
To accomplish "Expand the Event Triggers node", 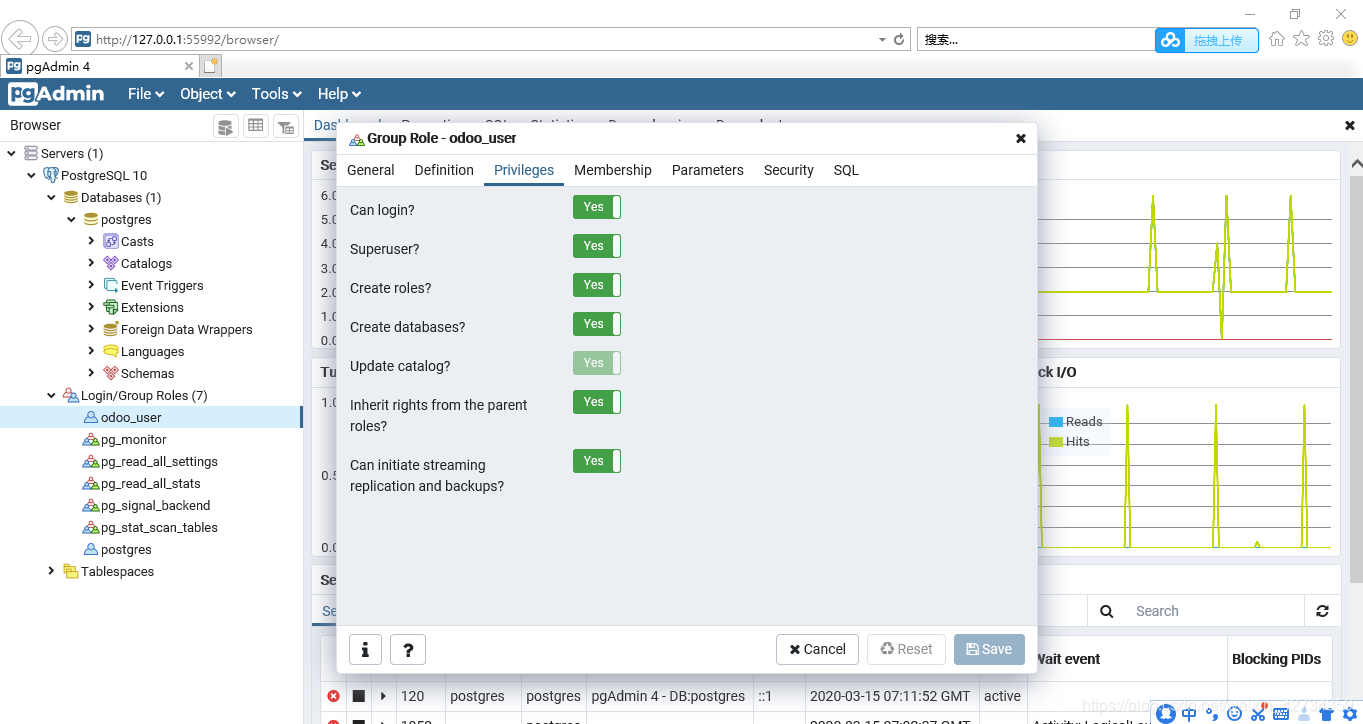I will [x=92, y=285].
